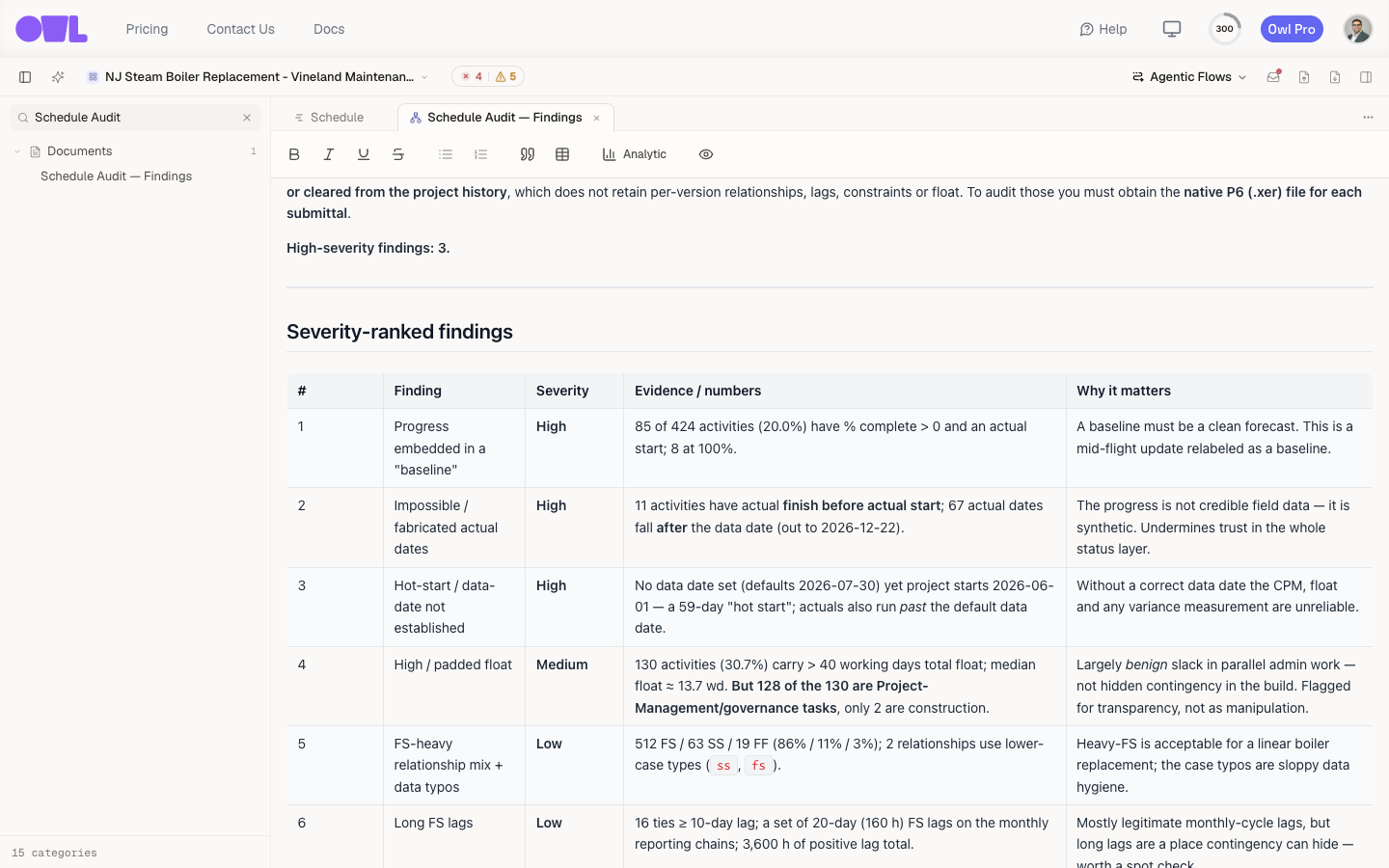The width and height of the screenshot is (1389, 868).
Task: Open the Agentic Flows dropdown
Action: (1189, 77)
